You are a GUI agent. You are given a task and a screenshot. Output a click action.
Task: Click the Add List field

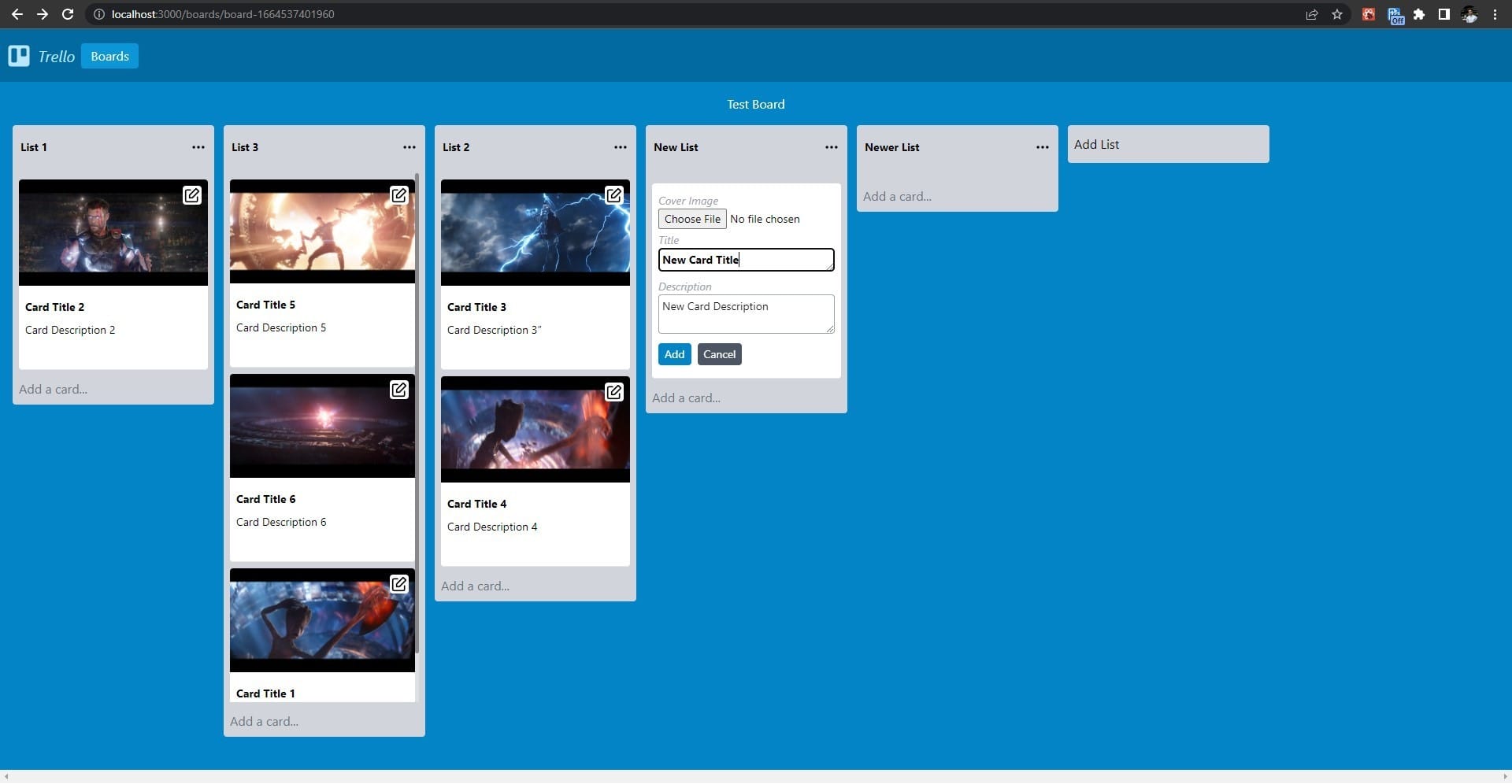pyautogui.click(x=1168, y=144)
